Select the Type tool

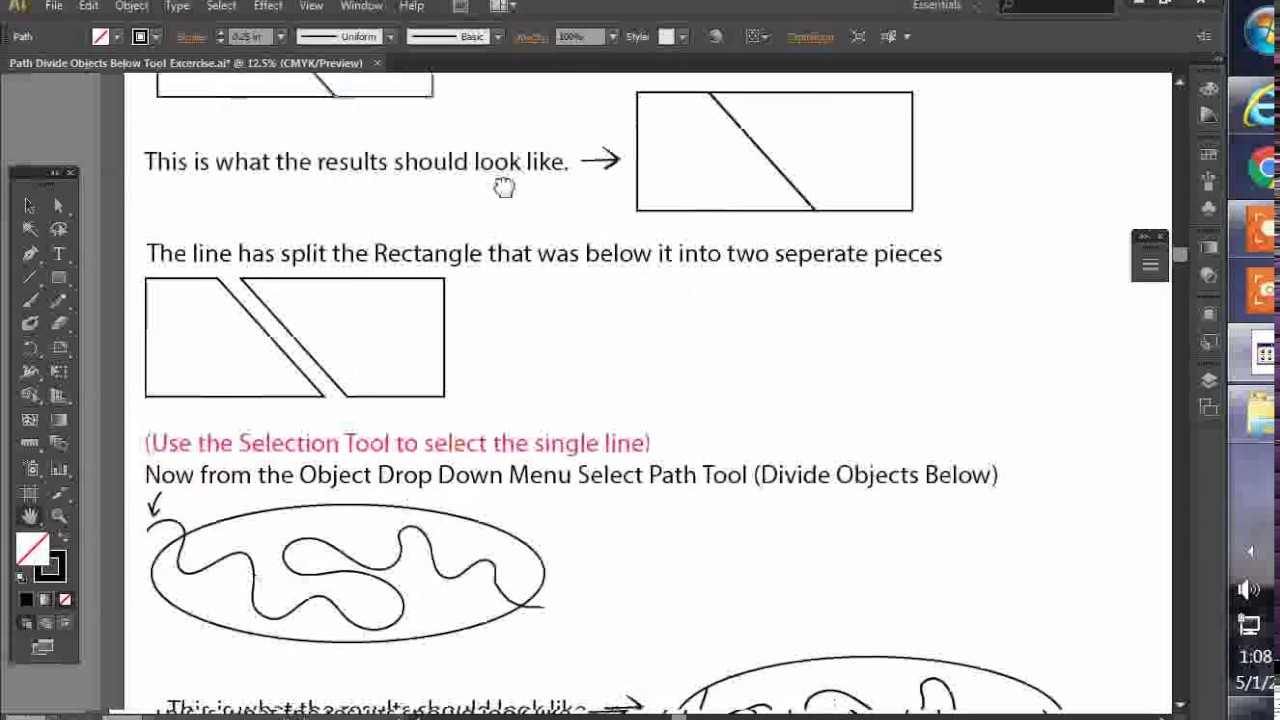point(58,253)
